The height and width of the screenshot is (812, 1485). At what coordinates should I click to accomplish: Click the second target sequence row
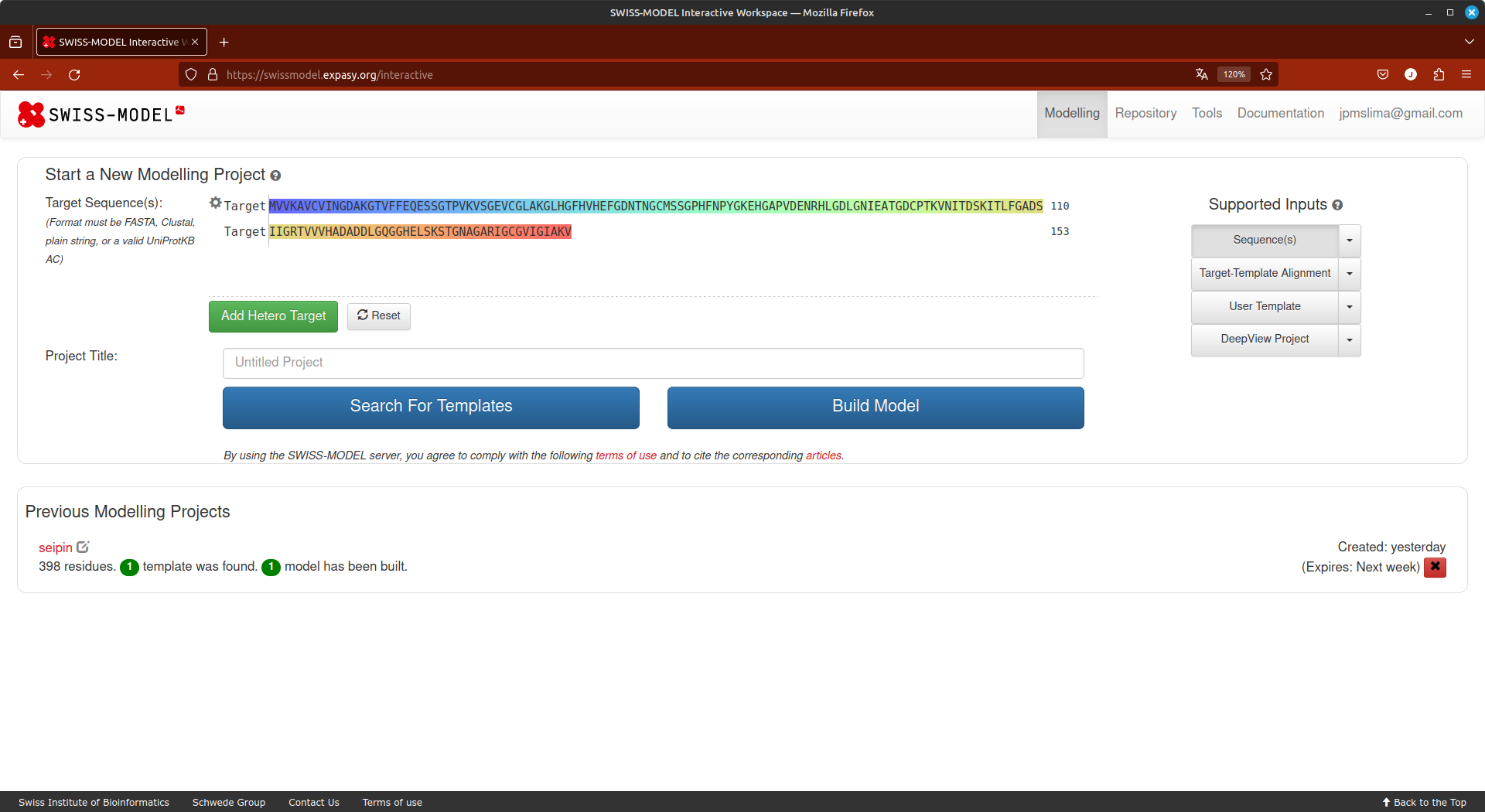(420, 232)
